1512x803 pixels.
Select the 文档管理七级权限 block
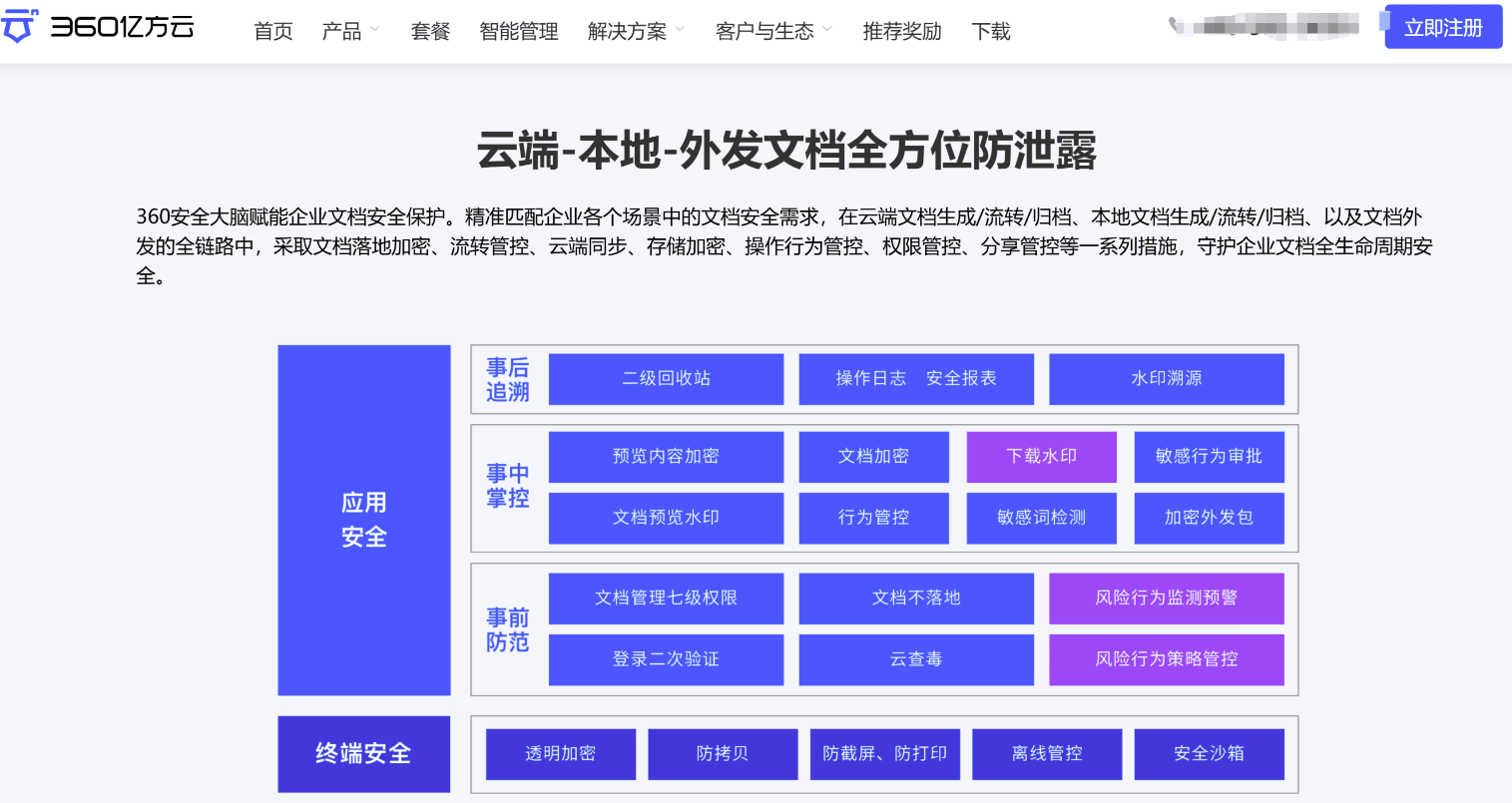click(666, 599)
